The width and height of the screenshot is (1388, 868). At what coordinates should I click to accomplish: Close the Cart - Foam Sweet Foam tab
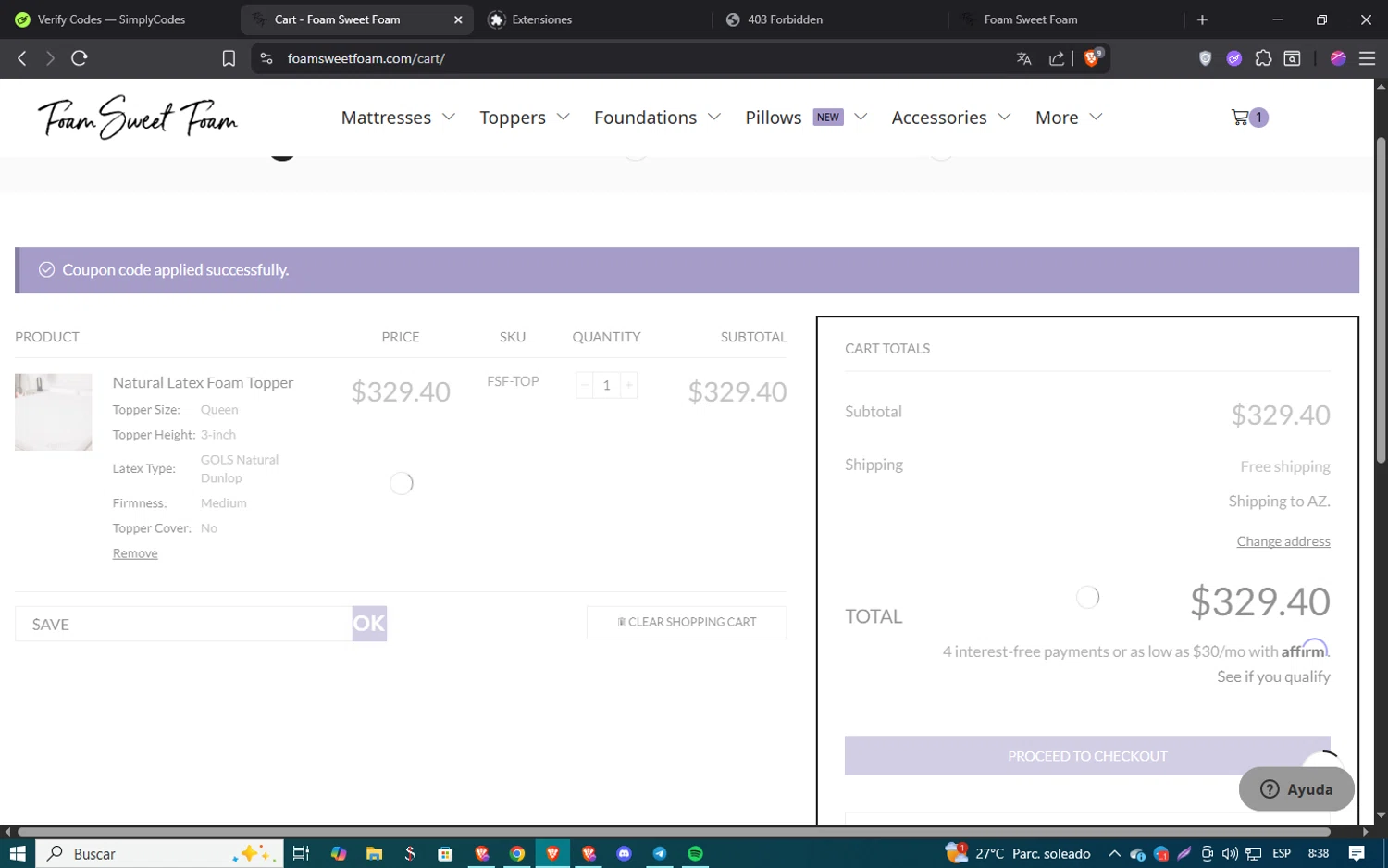coord(458,19)
